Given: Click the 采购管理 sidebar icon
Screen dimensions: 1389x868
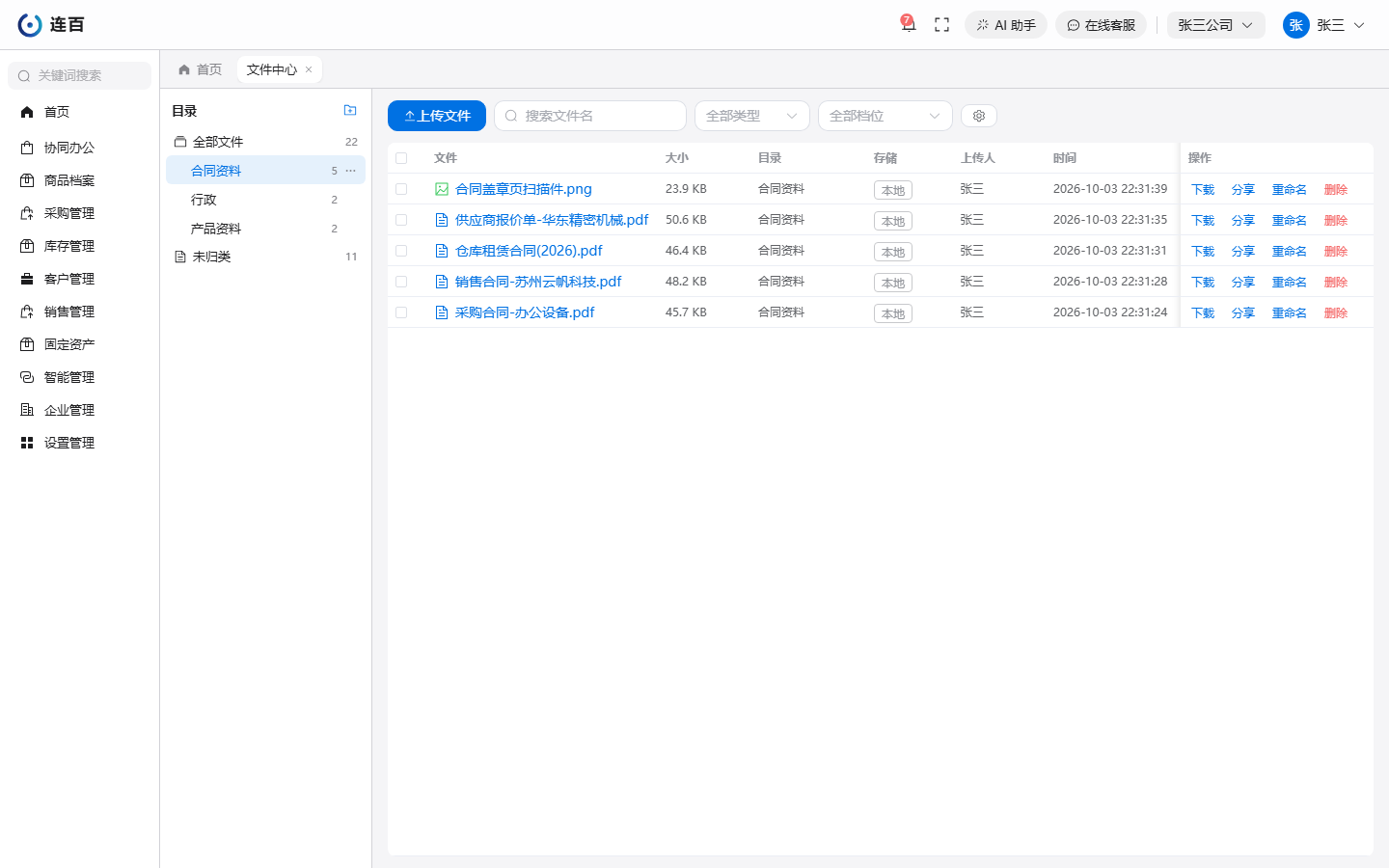Looking at the screenshot, I should click(x=27, y=213).
